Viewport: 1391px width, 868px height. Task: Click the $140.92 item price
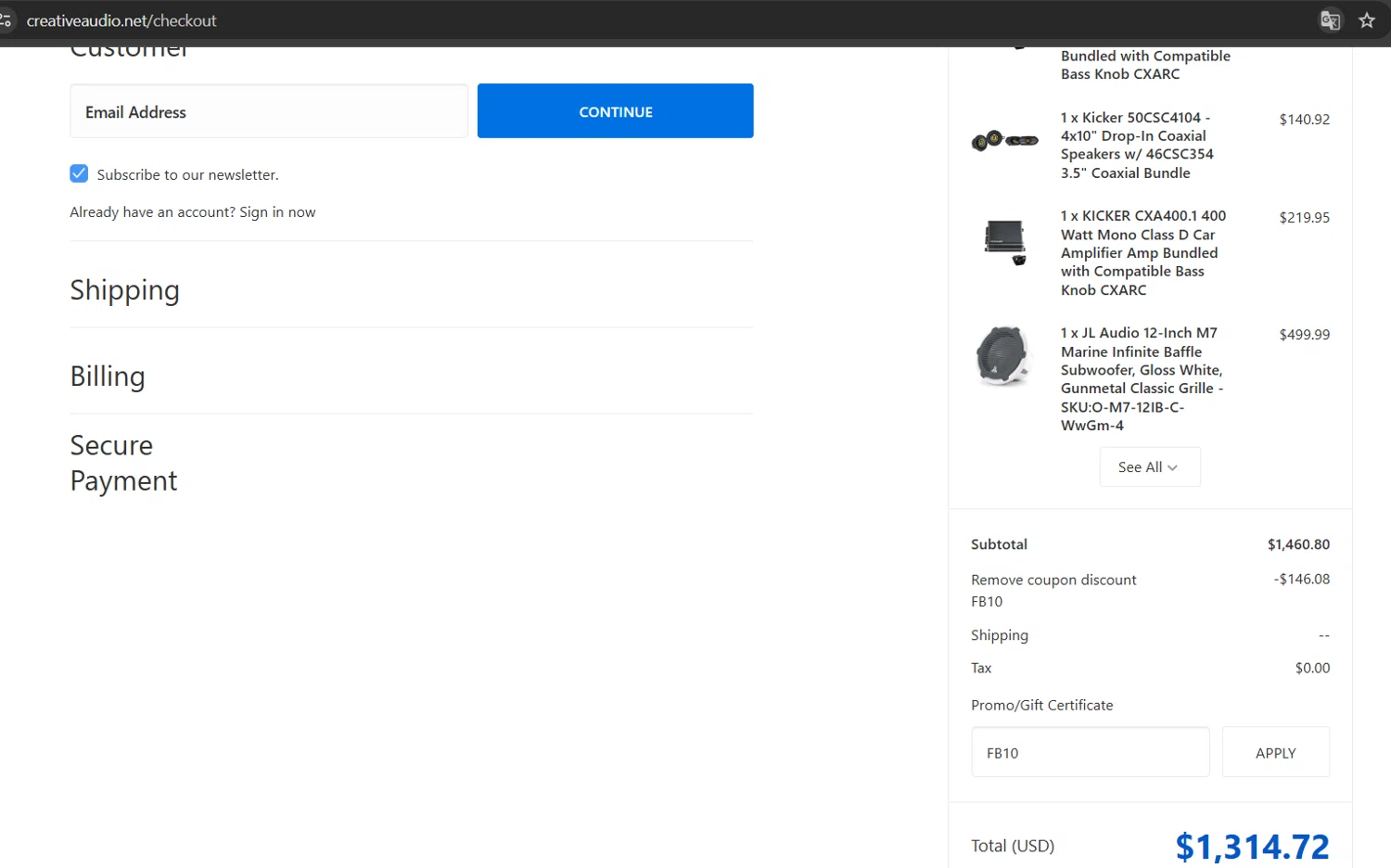(x=1304, y=120)
